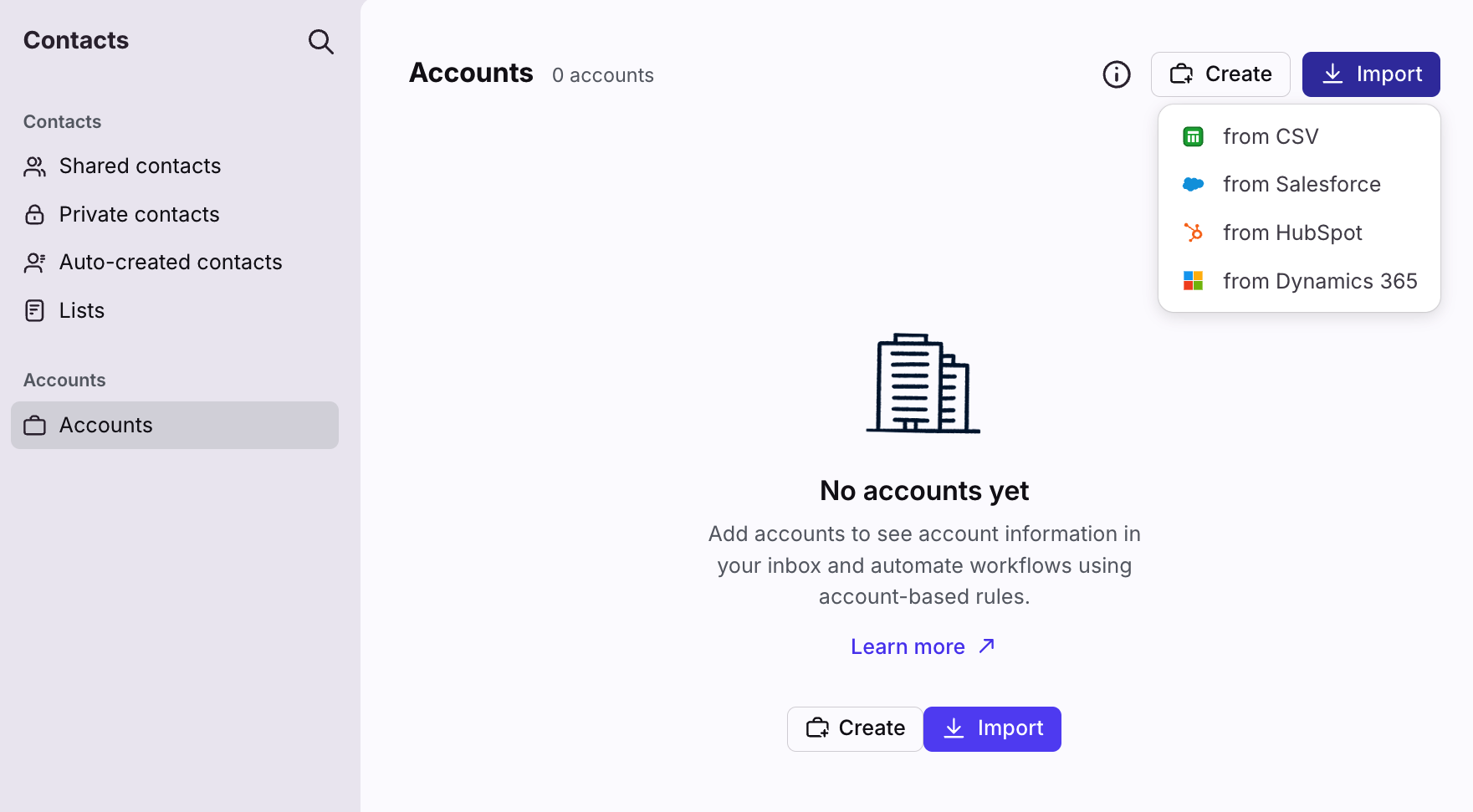Click the building illustration in empty state
The width and height of the screenshot is (1473, 812).
point(923,384)
